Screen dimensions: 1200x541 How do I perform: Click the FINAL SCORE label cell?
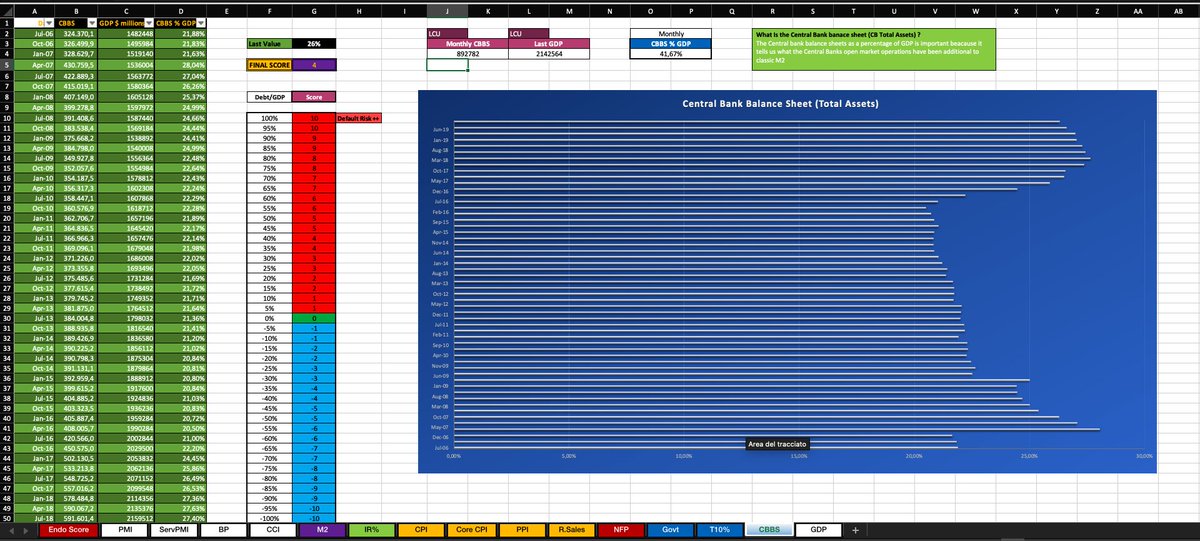tap(271, 65)
